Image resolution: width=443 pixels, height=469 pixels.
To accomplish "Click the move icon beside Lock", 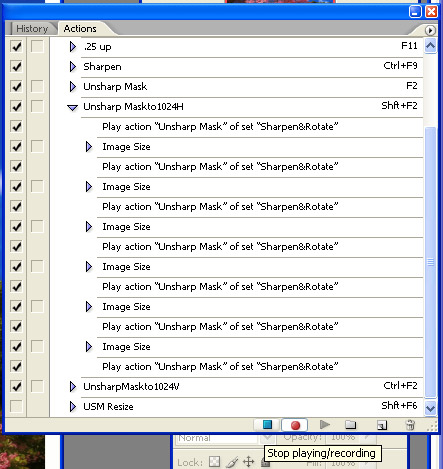I will coord(248,462).
